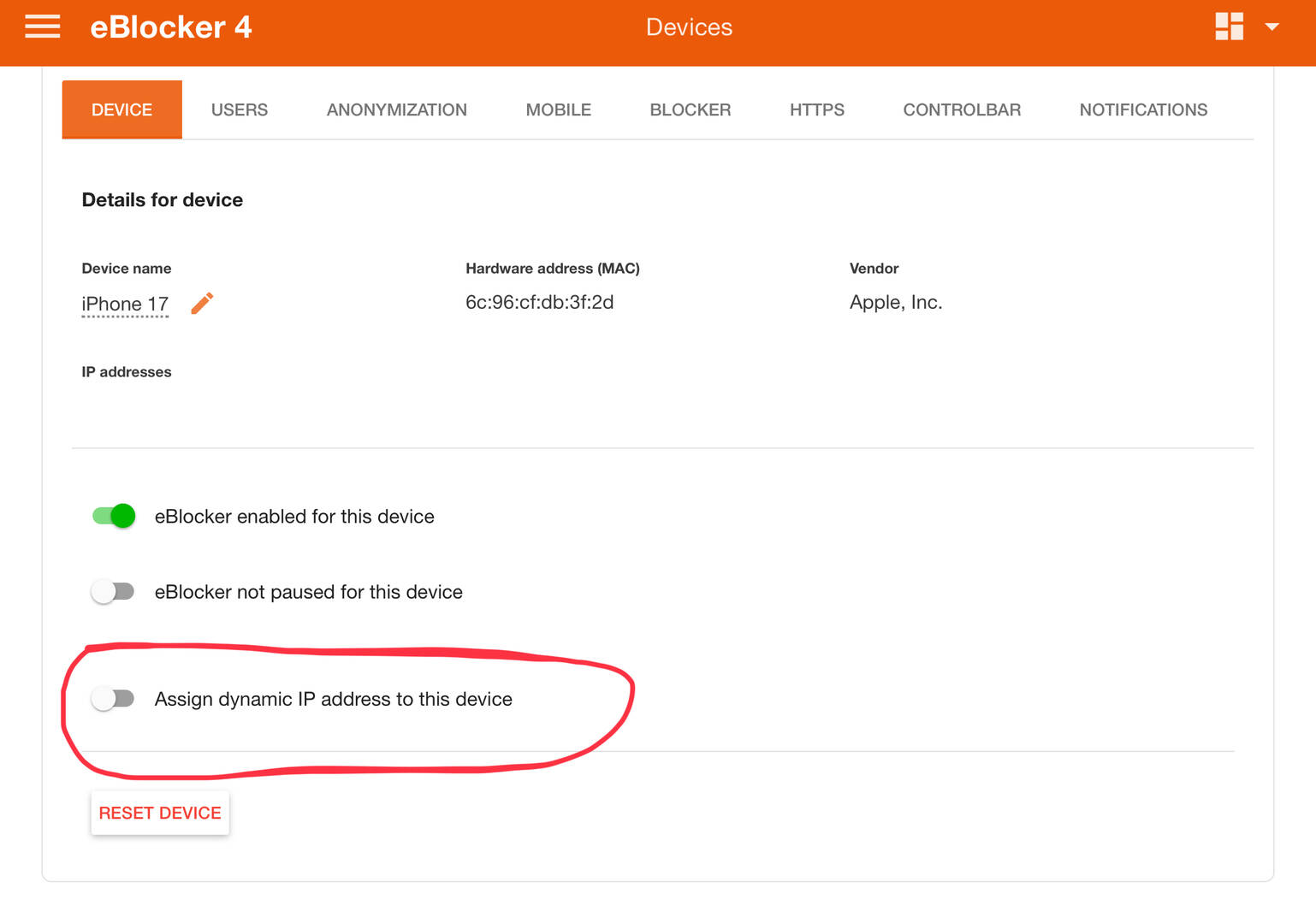Open the NOTIFICATIONS tab

(x=1143, y=109)
